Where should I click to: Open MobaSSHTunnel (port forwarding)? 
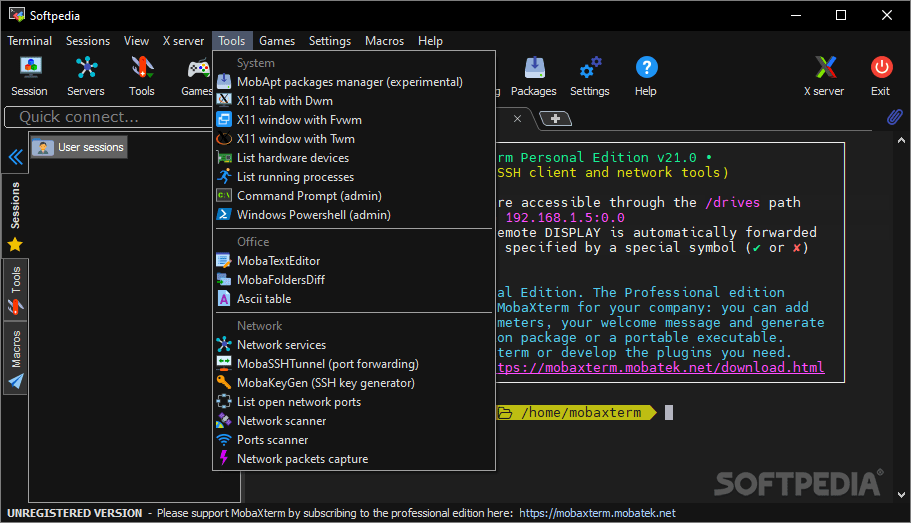[354, 364]
